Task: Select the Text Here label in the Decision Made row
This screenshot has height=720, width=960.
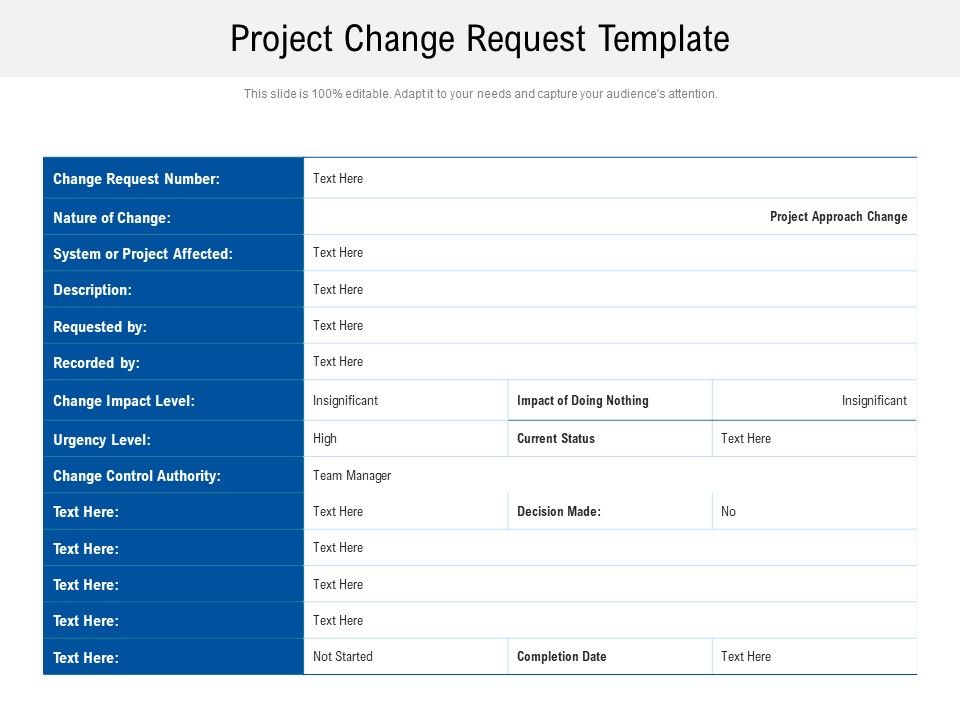Action: click(86, 512)
